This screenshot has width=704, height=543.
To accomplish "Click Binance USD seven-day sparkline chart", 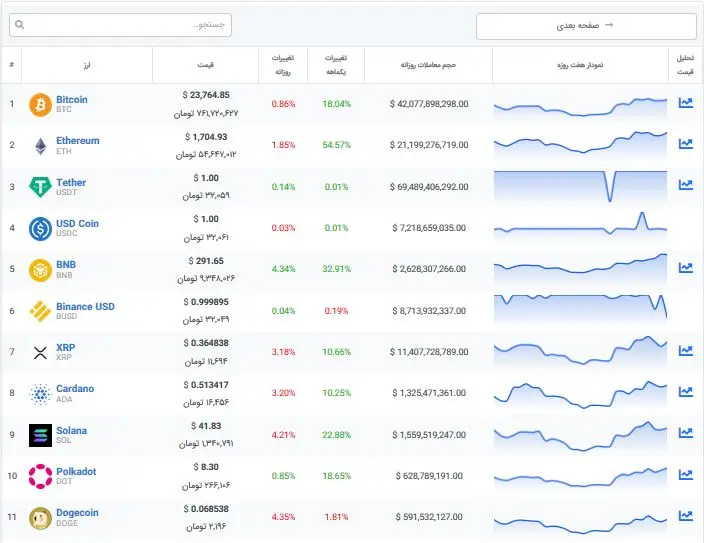I will coord(580,308).
